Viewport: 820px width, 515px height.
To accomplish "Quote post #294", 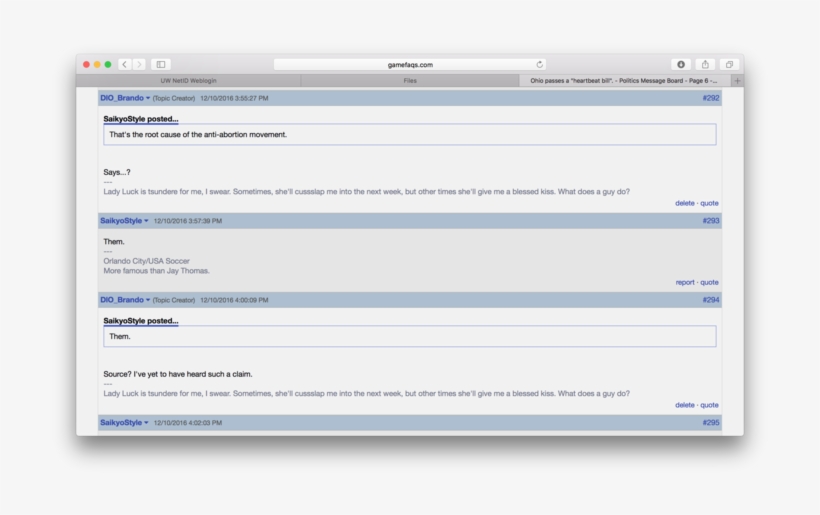I will coord(709,405).
